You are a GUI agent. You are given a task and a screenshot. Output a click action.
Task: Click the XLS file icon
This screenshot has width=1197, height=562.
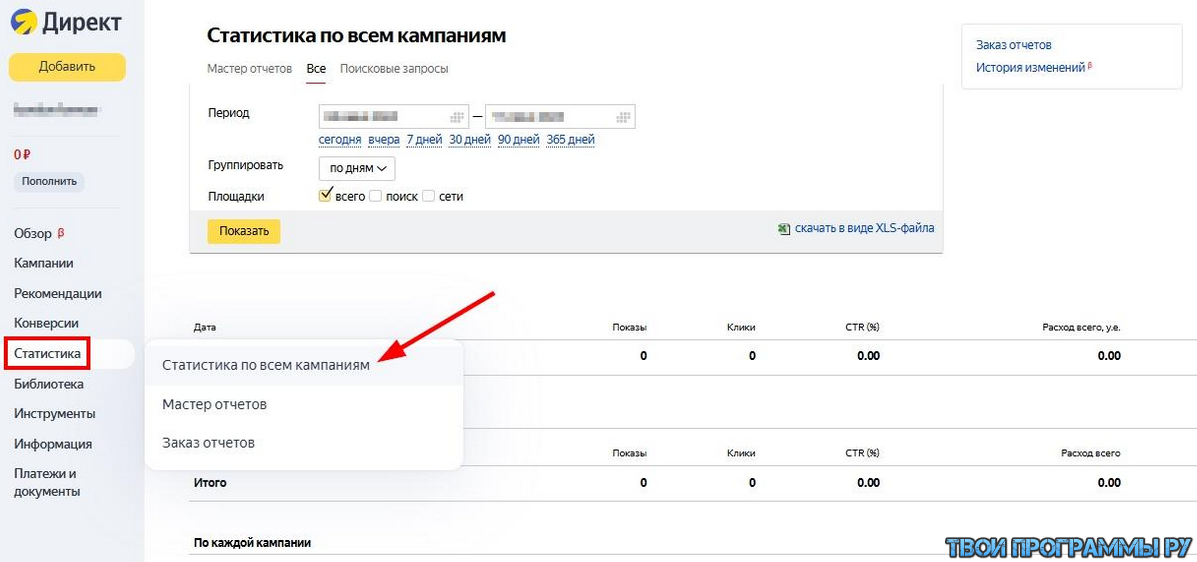coord(783,228)
